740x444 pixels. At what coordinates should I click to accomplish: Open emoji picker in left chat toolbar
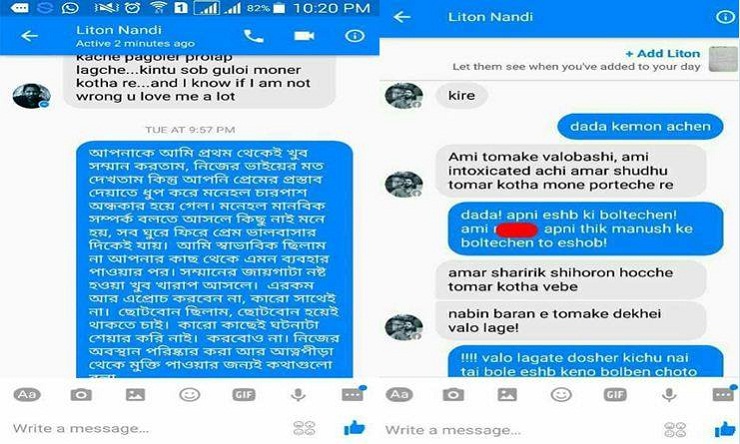point(189,394)
